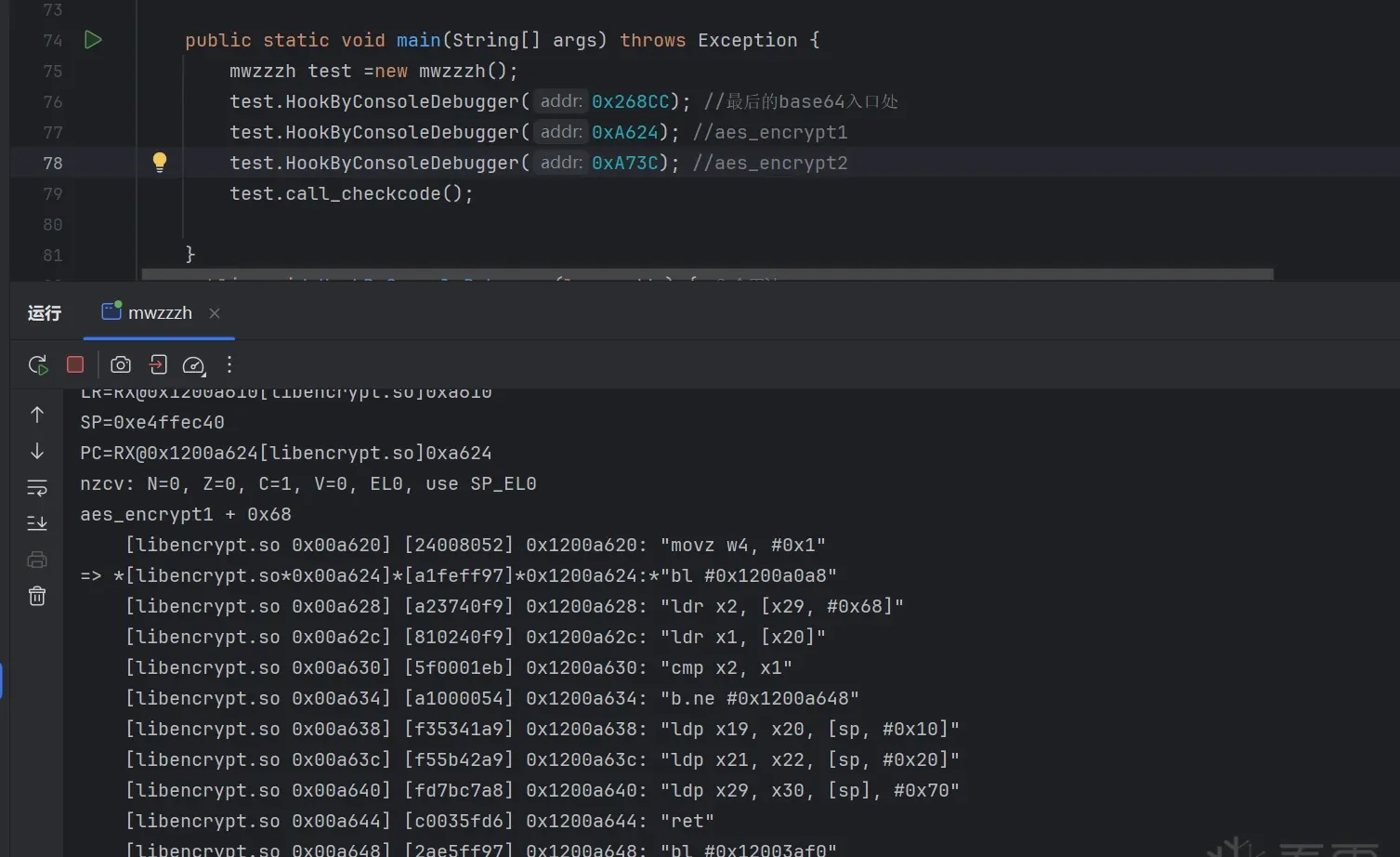1400x857 pixels.
Task: Select the 运行 tool window title
Action: [45, 313]
